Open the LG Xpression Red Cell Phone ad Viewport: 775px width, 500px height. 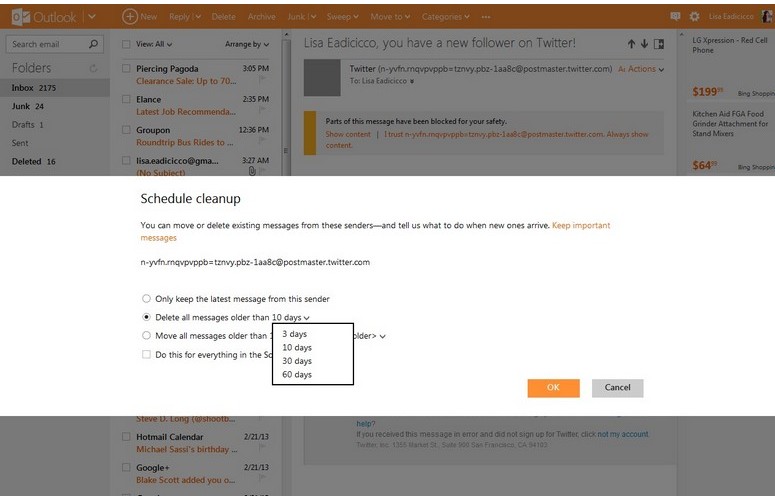(730, 45)
